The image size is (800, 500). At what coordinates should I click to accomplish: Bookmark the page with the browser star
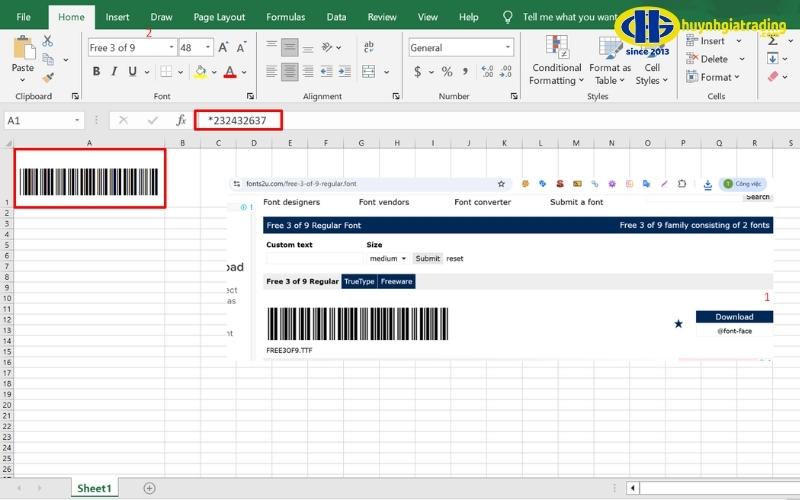click(x=501, y=184)
